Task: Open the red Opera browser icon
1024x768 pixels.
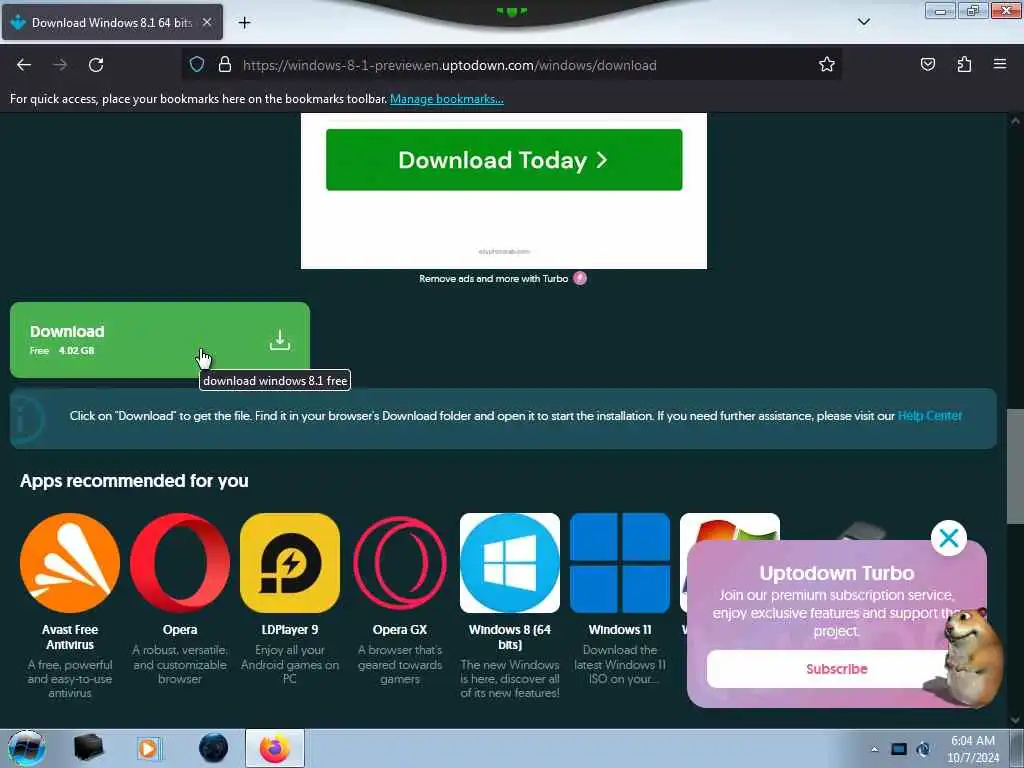Action: pos(180,563)
